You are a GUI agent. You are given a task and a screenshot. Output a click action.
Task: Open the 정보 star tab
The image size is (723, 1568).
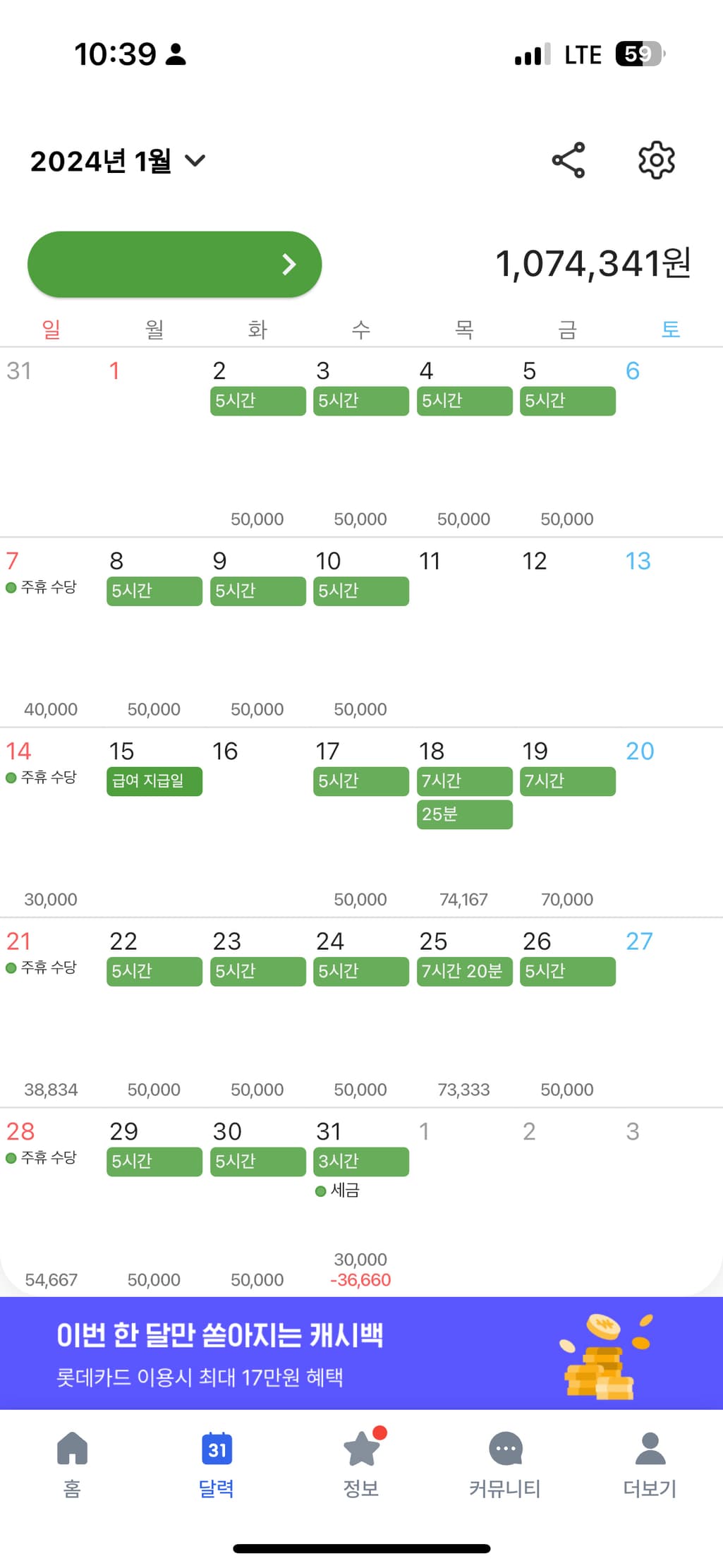[x=361, y=1464]
